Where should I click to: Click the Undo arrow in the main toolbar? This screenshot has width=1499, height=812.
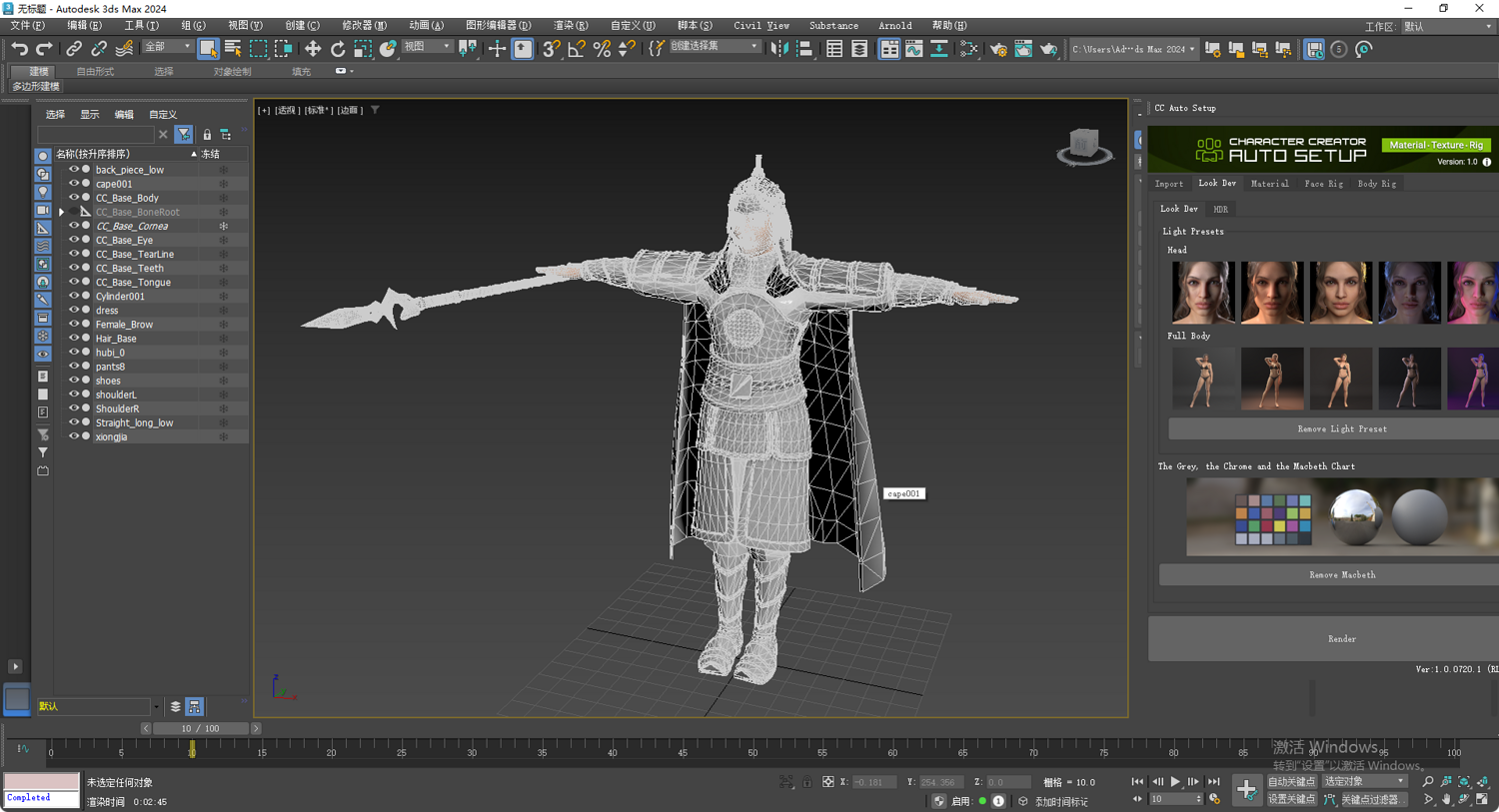pos(19,49)
